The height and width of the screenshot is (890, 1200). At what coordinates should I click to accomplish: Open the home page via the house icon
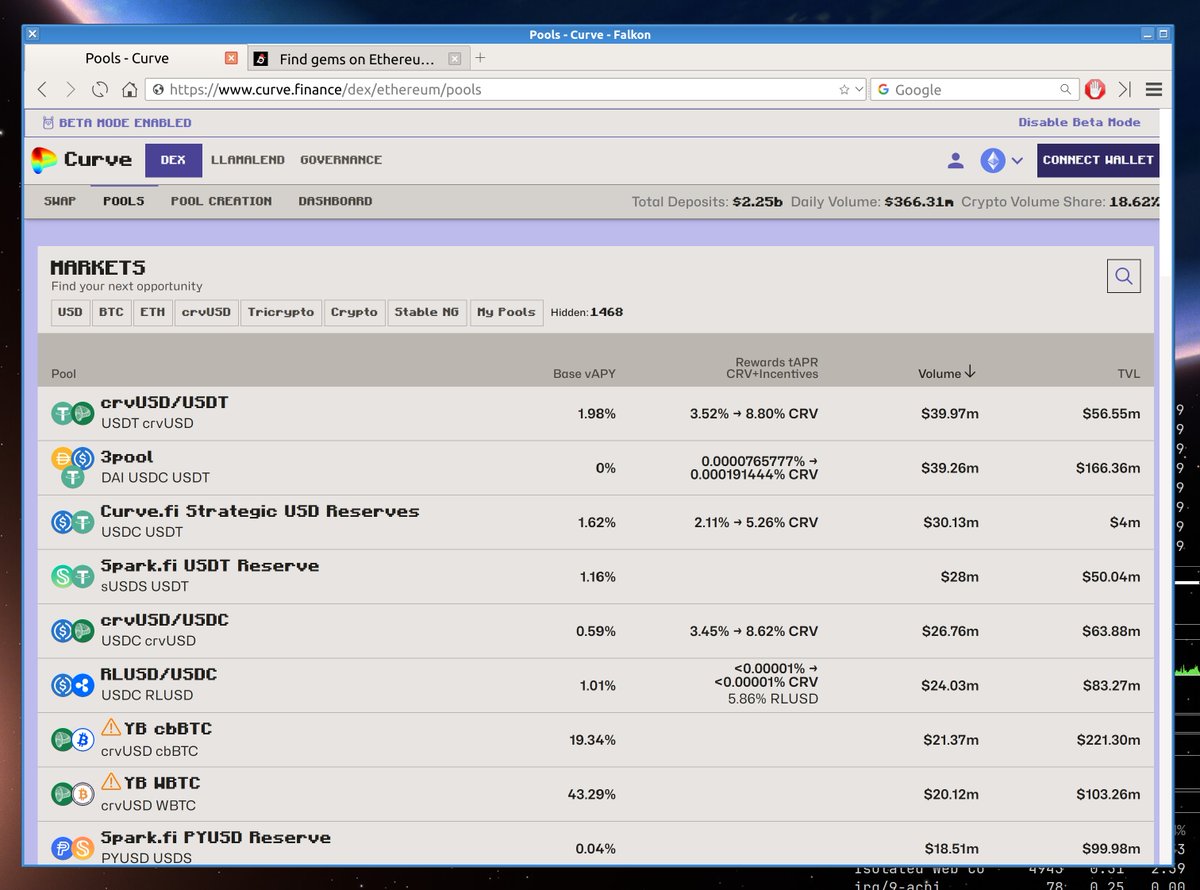click(129, 89)
